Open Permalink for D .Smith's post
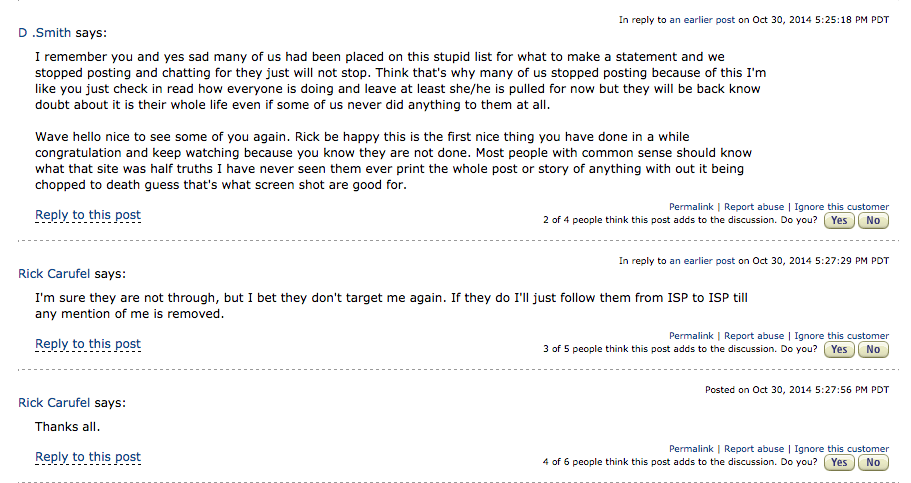 691,207
